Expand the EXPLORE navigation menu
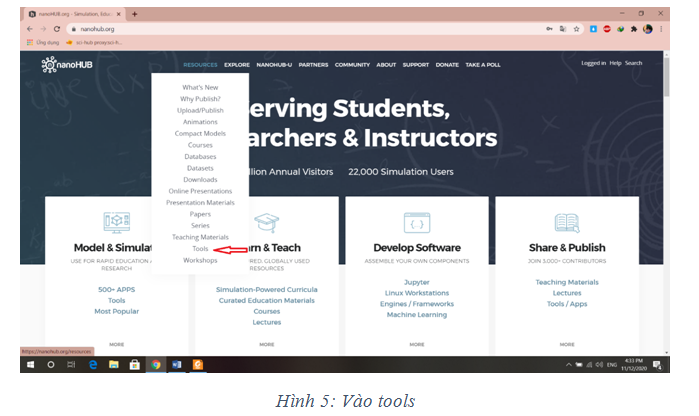 (237, 65)
